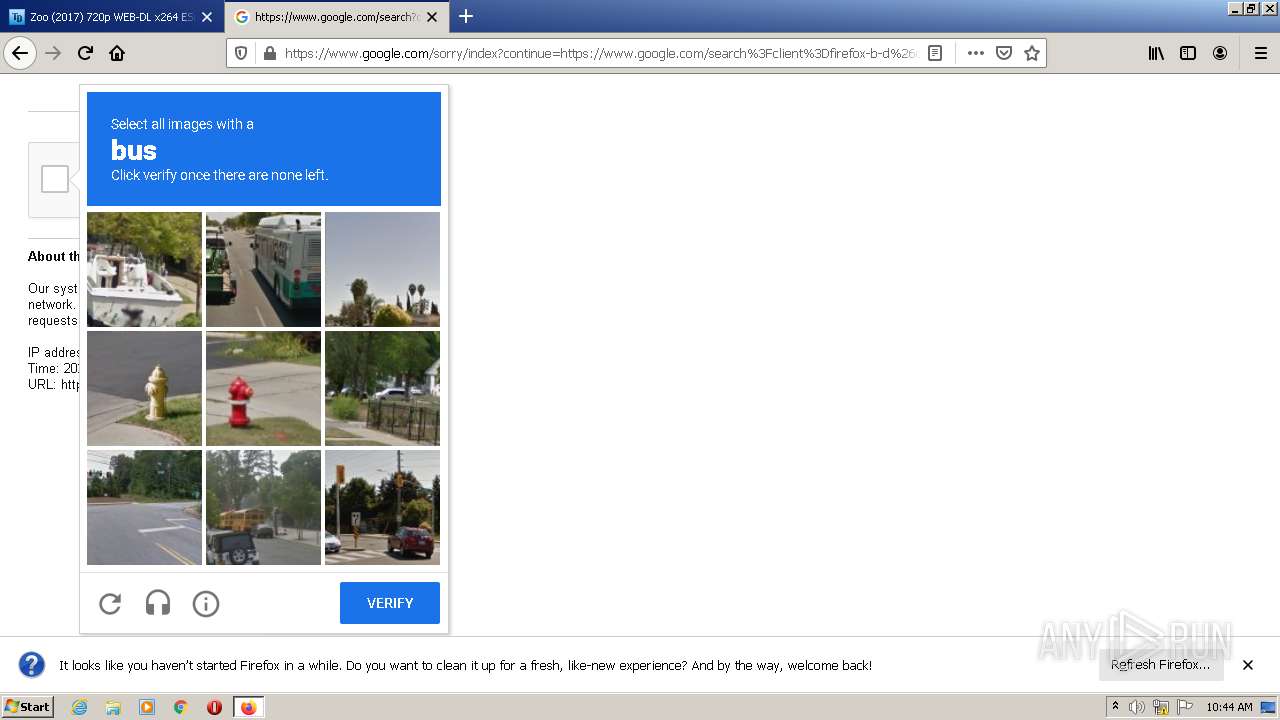Image resolution: width=1280 pixels, height=720 pixels.
Task: Open Firefox account icon
Action: pyautogui.click(x=1220, y=53)
